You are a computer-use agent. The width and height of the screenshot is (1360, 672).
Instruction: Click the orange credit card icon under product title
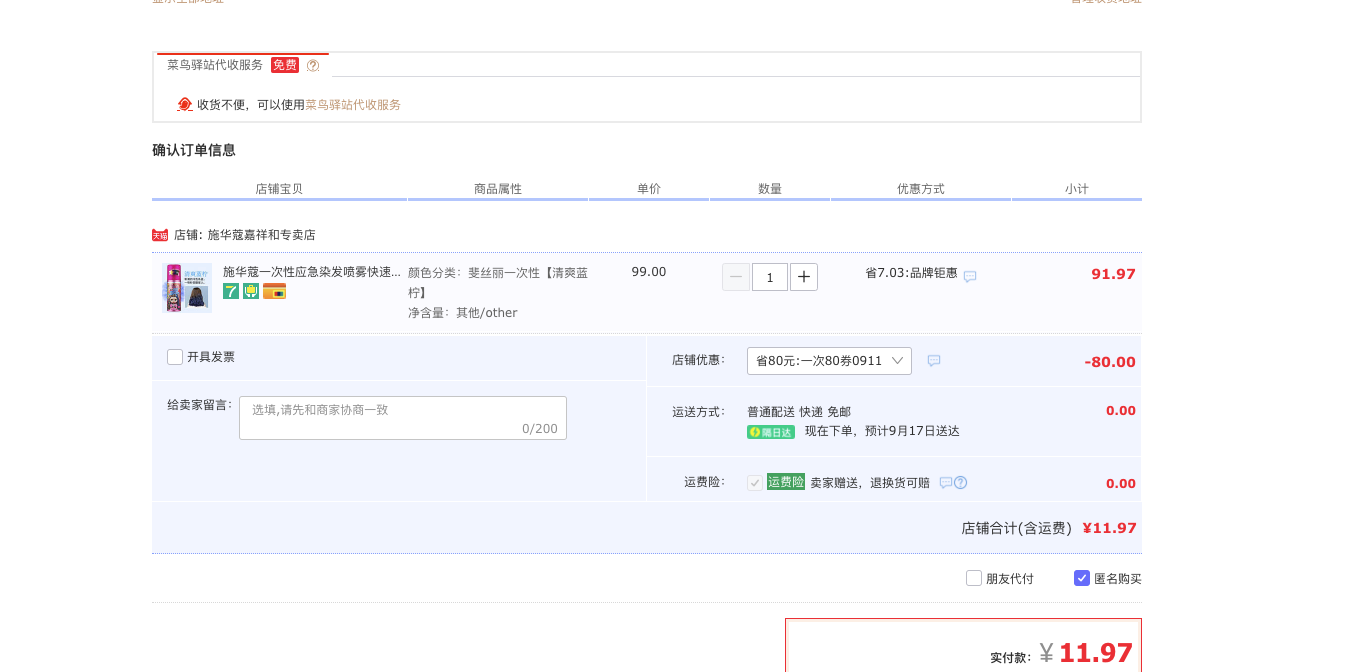pyautogui.click(x=275, y=291)
